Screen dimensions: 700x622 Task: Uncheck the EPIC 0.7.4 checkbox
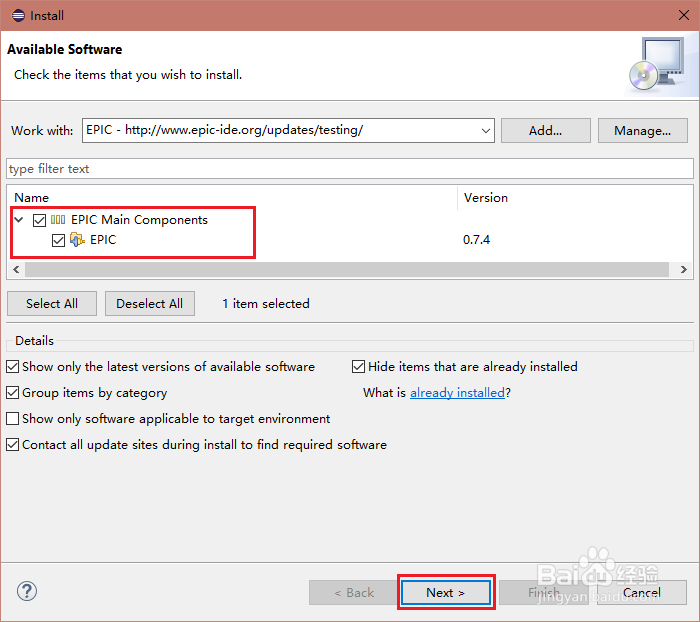click(58, 240)
